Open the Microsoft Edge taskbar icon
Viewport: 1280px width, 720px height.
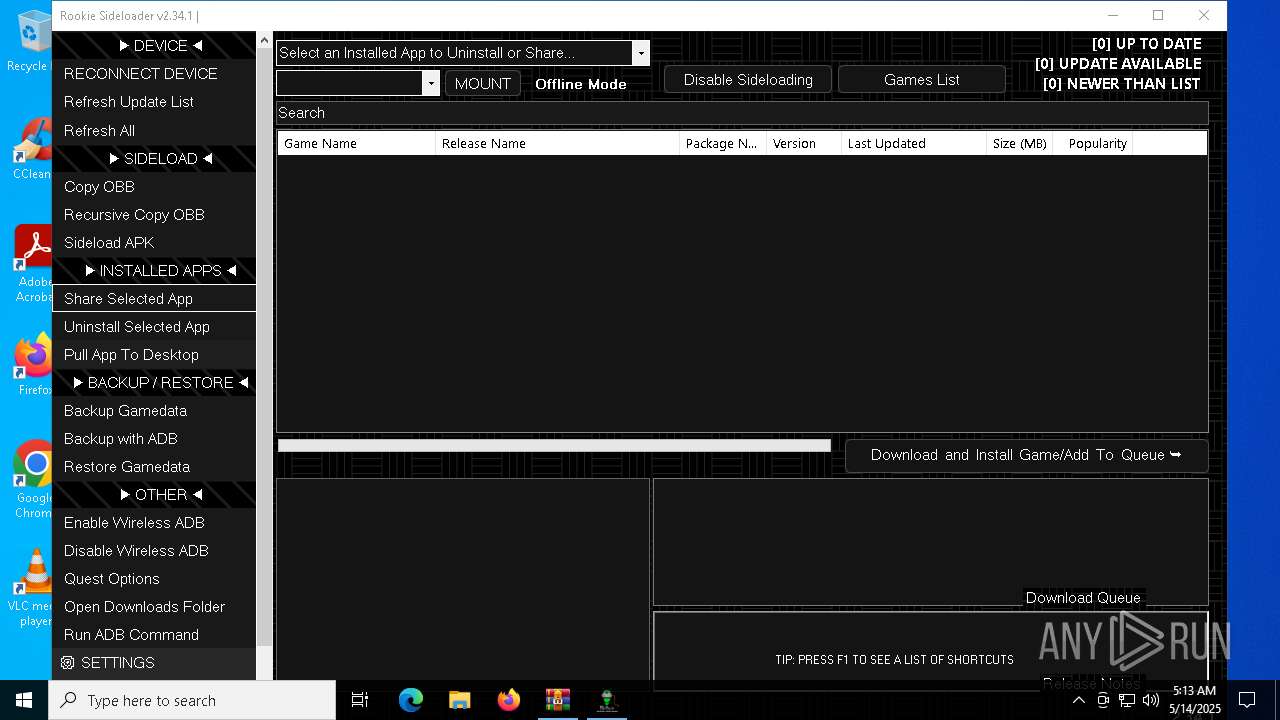tap(411, 700)
